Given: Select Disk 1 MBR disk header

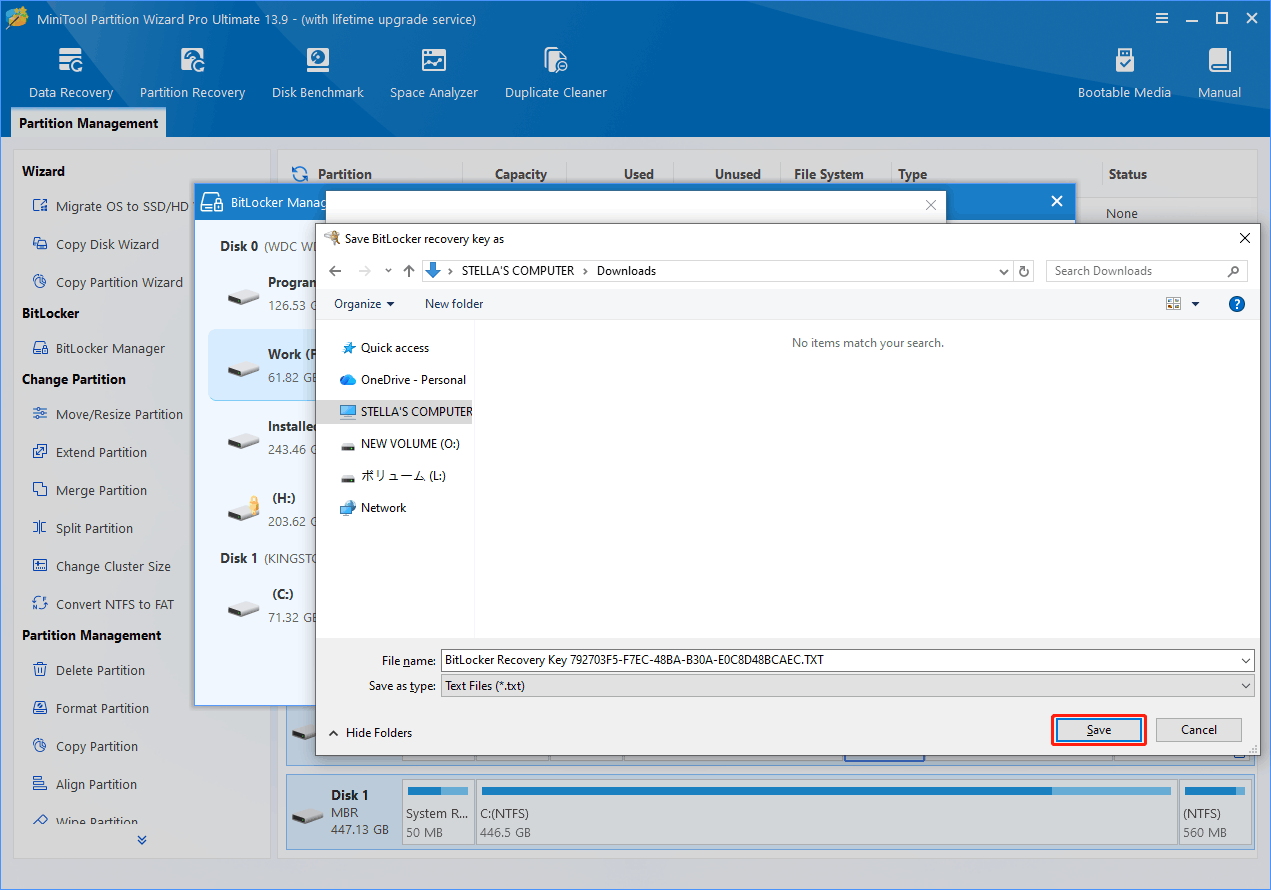Looking at the screenshot, I should click(x=344, y=811).
